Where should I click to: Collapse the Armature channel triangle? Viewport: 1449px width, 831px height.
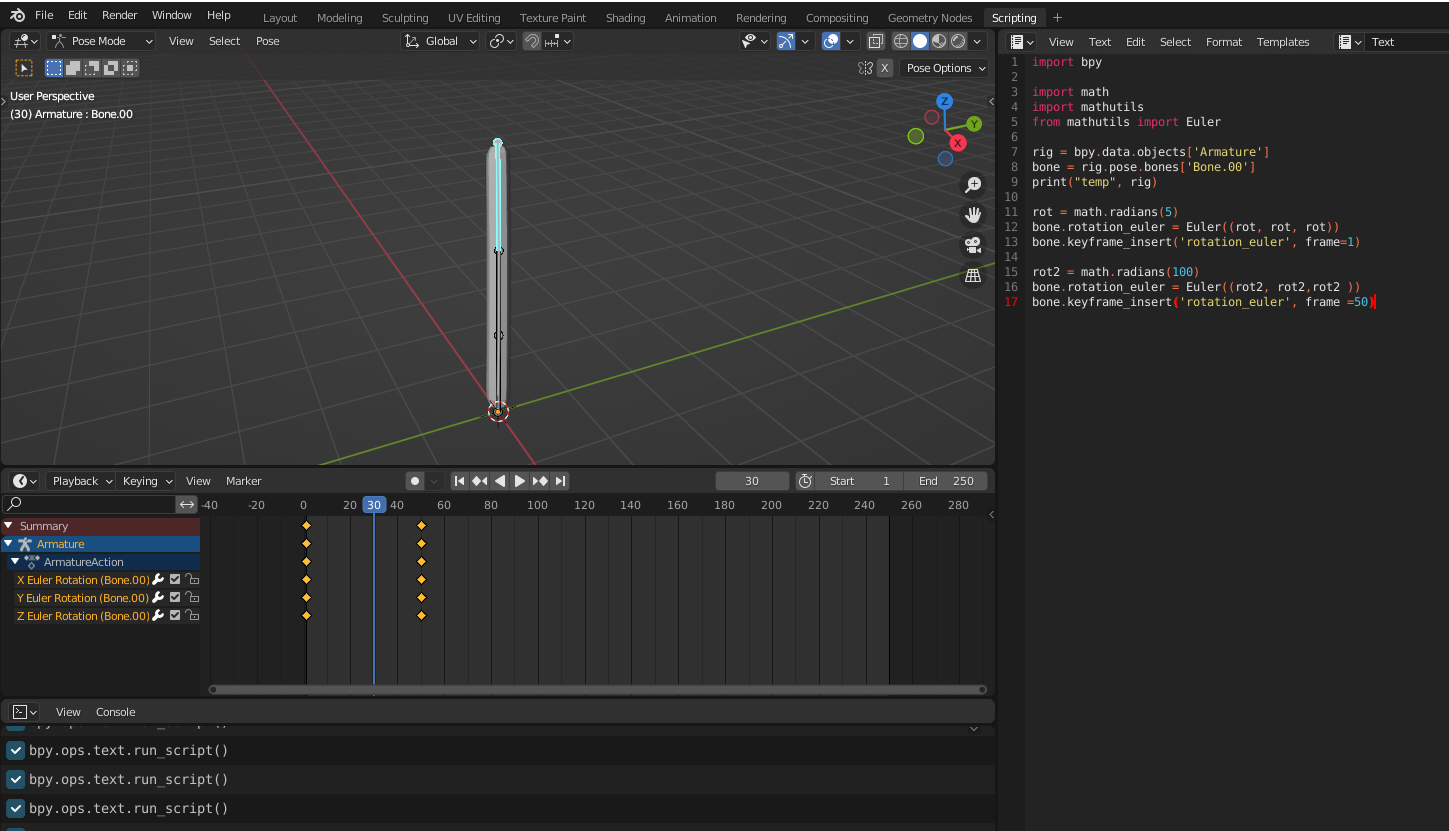[x=9, y=544]
